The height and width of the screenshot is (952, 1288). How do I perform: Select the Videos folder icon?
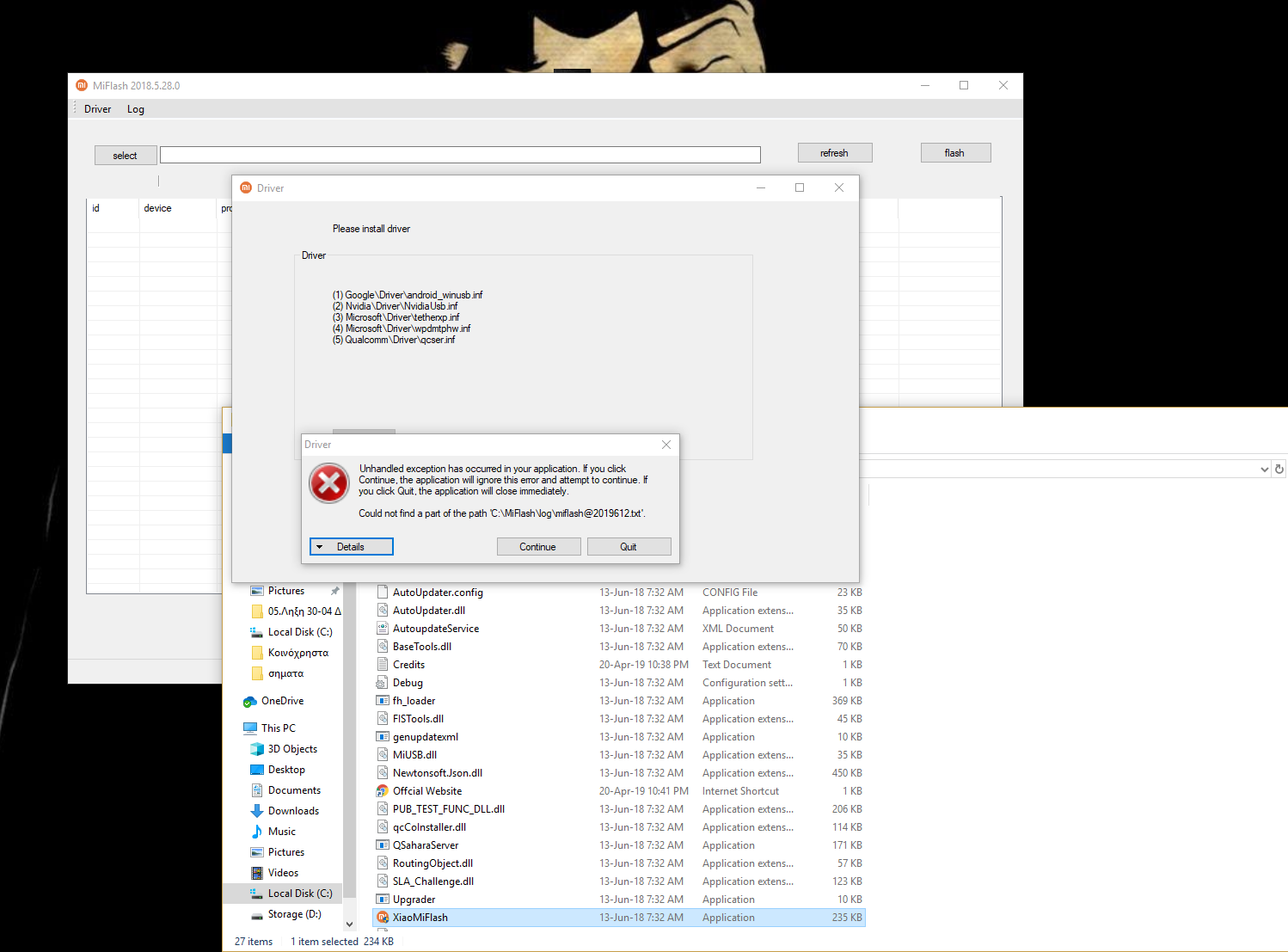pos(256,873)
